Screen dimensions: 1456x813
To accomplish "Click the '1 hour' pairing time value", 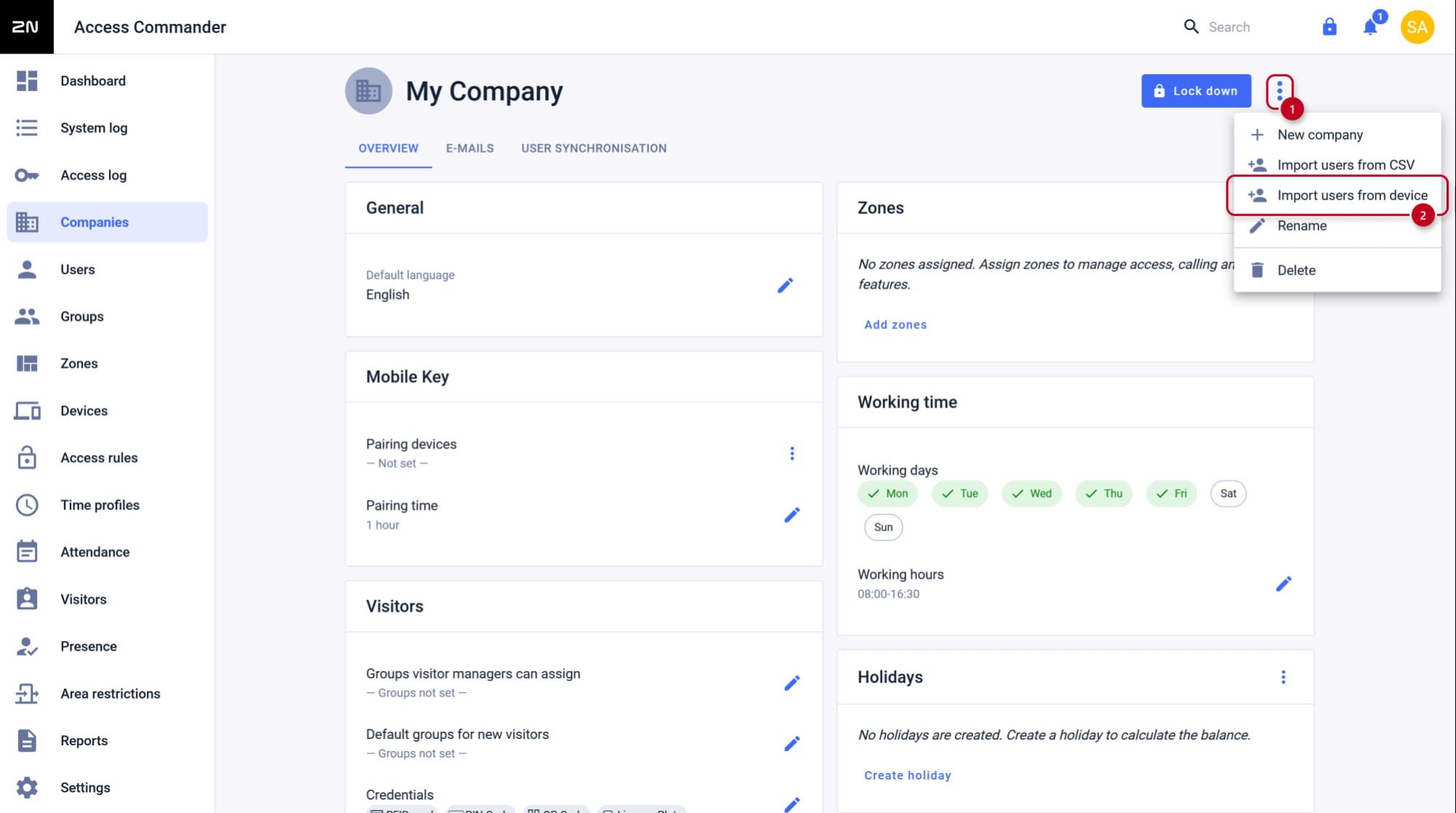I will pos(382,526).
